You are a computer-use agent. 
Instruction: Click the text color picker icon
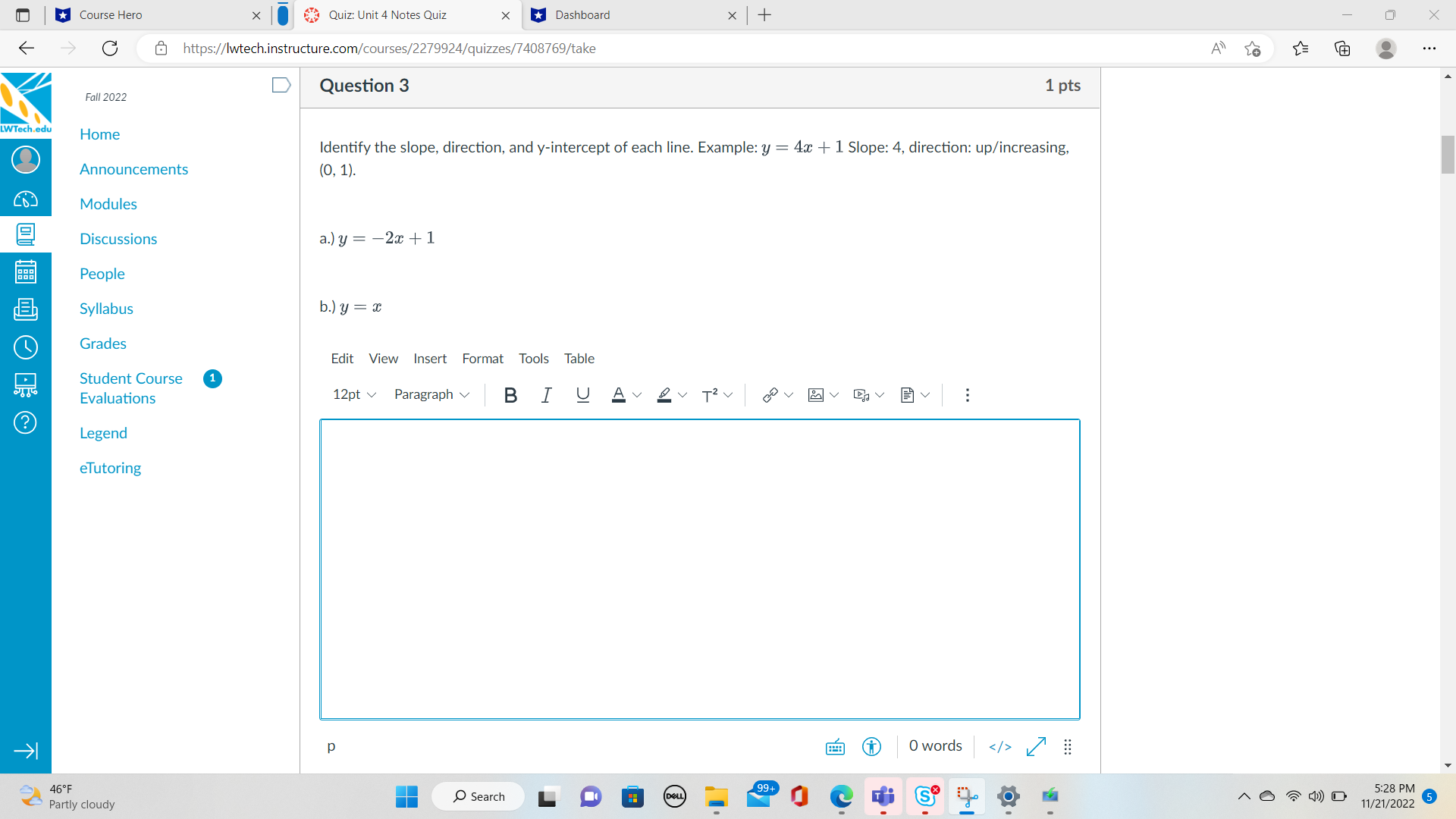pyautogui.click(x=623, y=394)
